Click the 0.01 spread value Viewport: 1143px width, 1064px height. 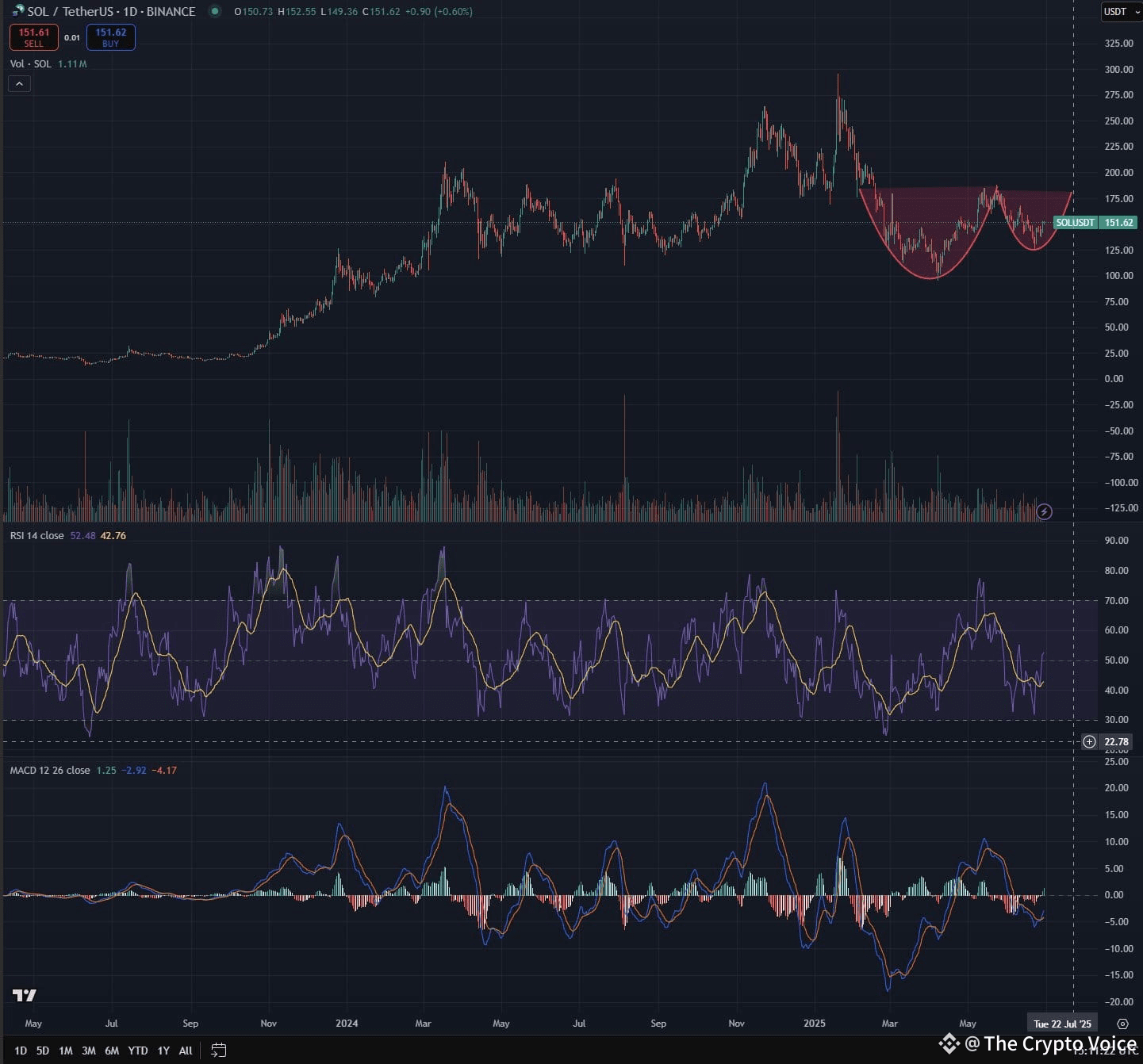[x=72, y=37]
